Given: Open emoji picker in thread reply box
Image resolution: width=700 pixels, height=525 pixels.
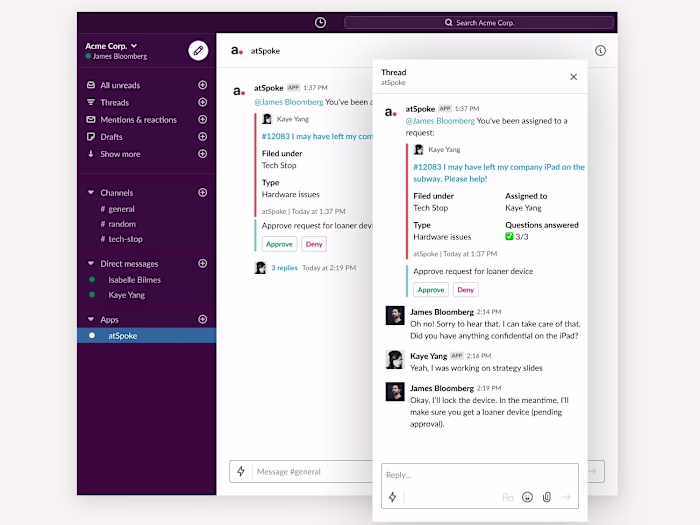Looking at the screenshot, I should 527,497.
